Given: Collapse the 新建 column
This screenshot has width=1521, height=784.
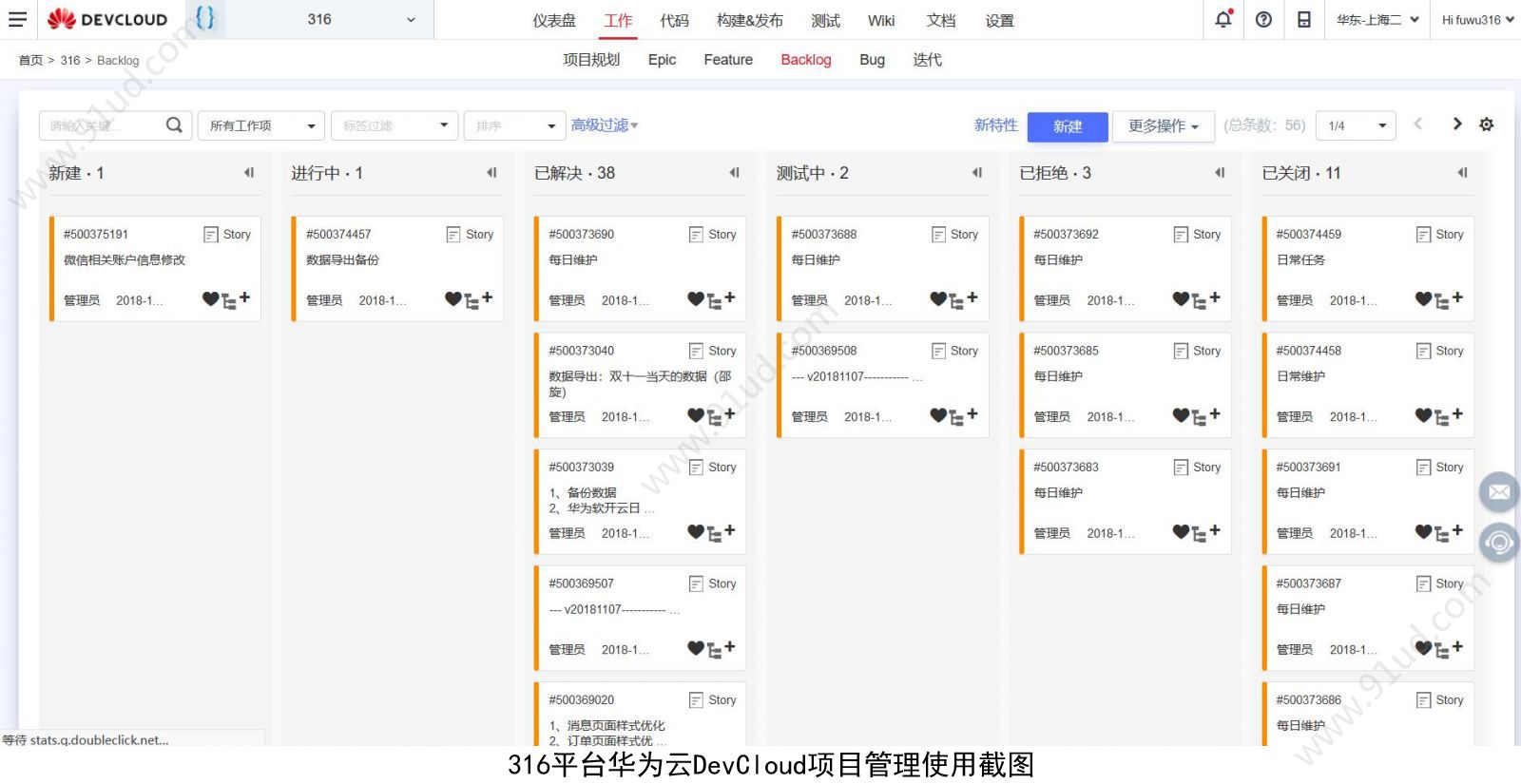Looking at the screenshot, I should coord(249,173).
